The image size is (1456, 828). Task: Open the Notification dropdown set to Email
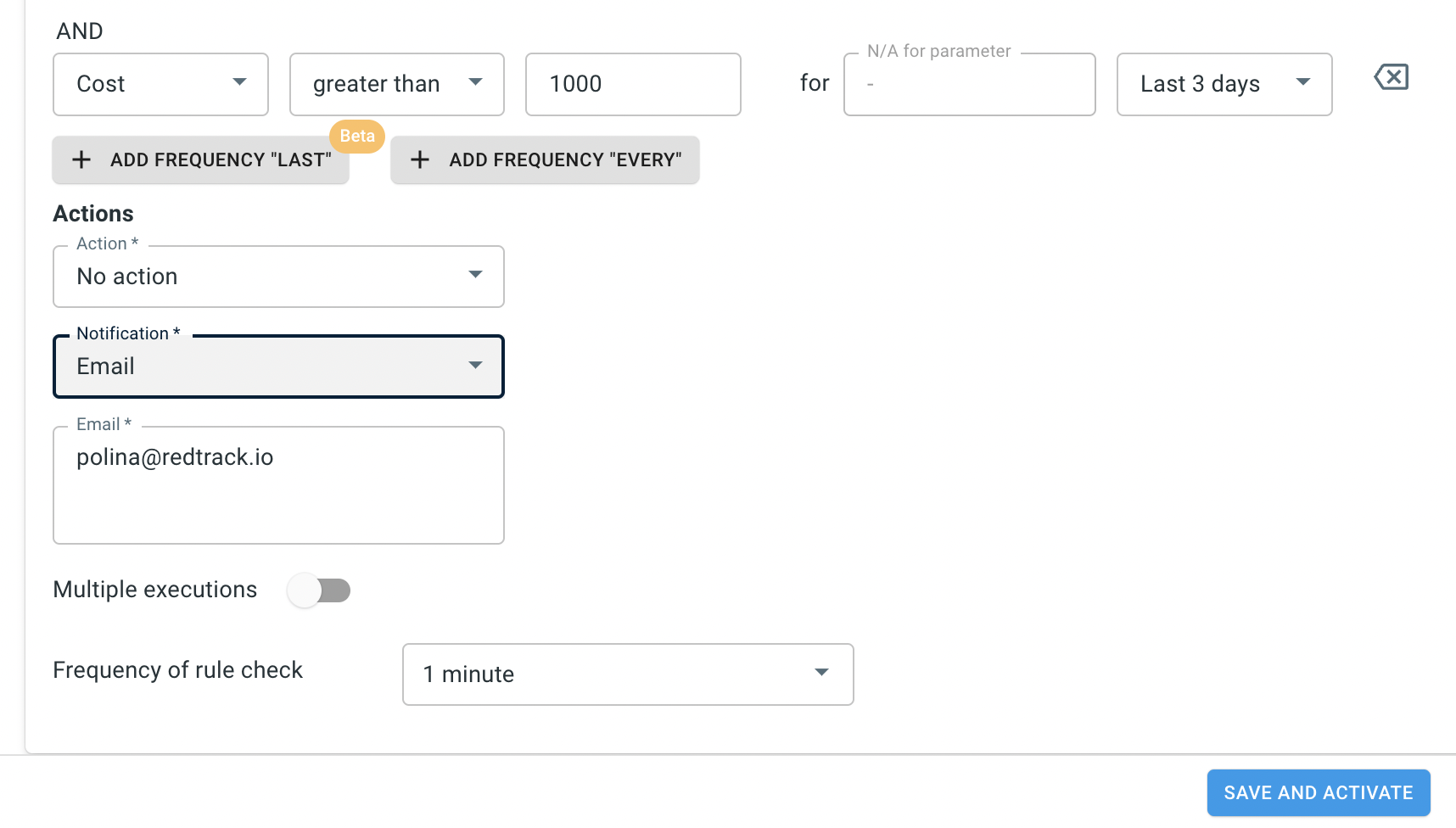[x=278, y=366]
